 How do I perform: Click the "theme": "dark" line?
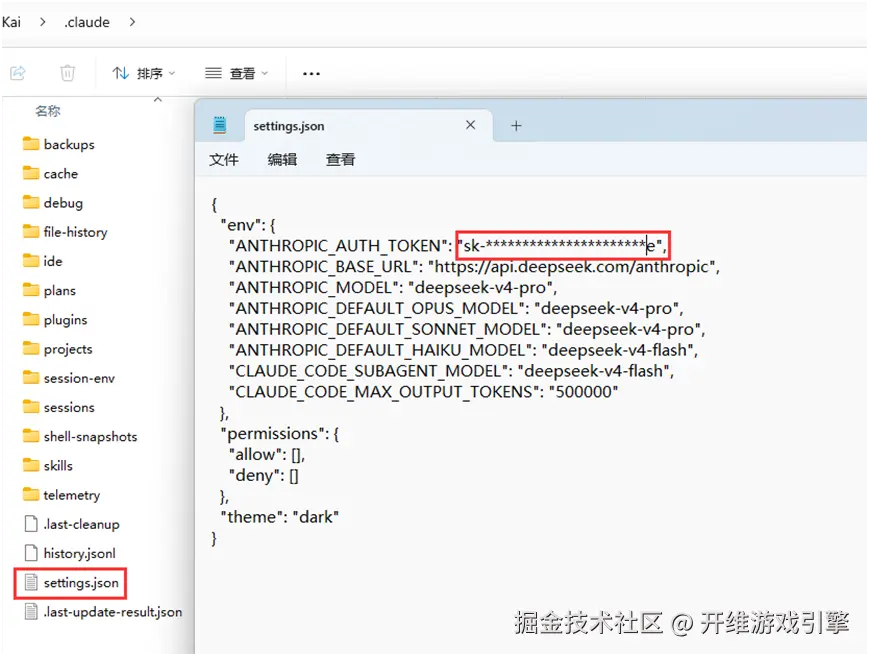coord(279,517)
